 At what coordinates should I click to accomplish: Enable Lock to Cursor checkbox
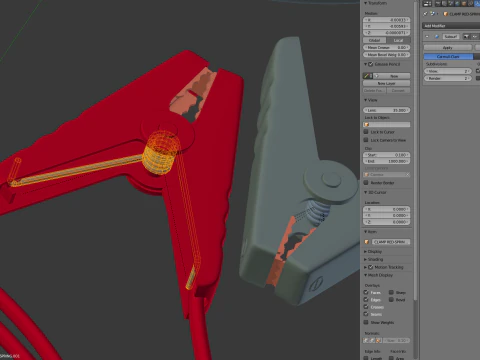pos(366,132)
